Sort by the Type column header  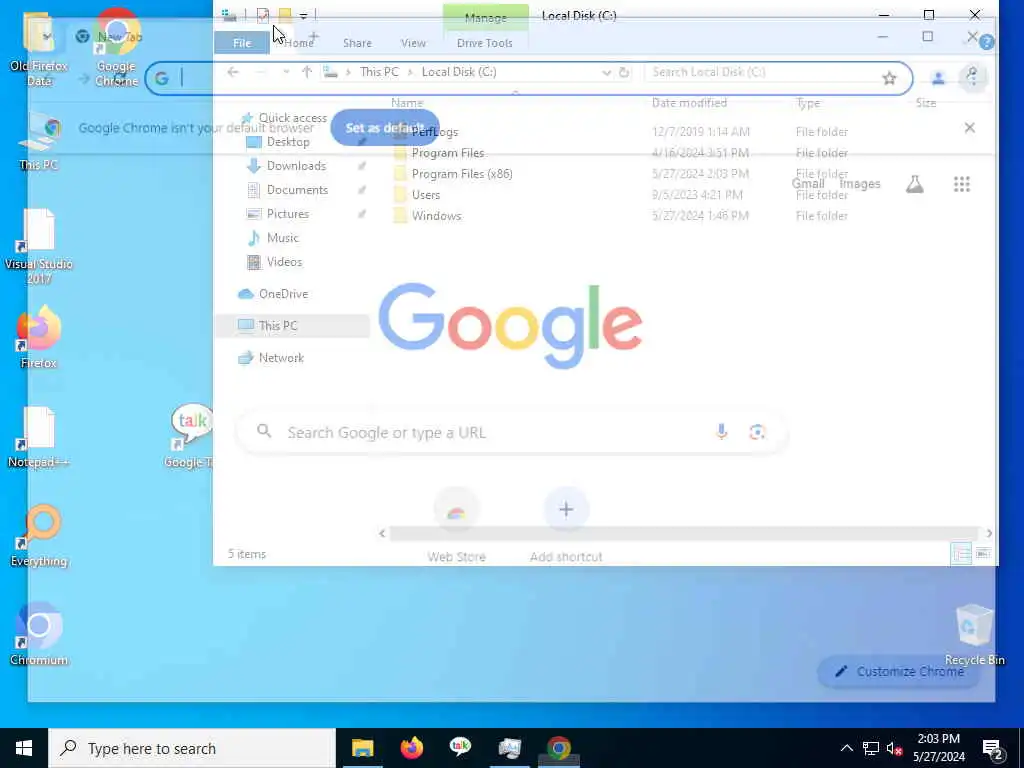click(808, 103)
